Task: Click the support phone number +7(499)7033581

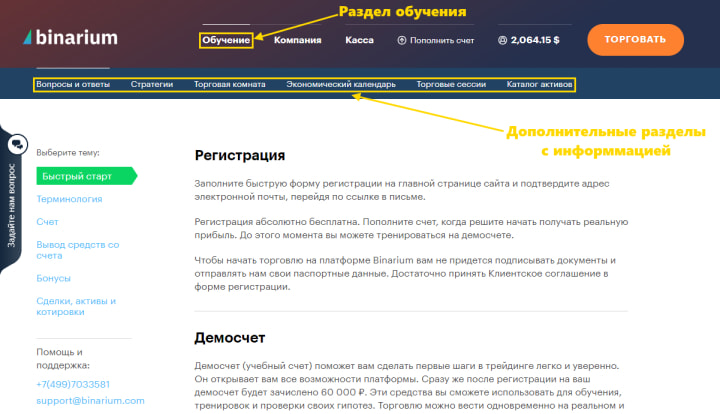Action: point(73,384)
